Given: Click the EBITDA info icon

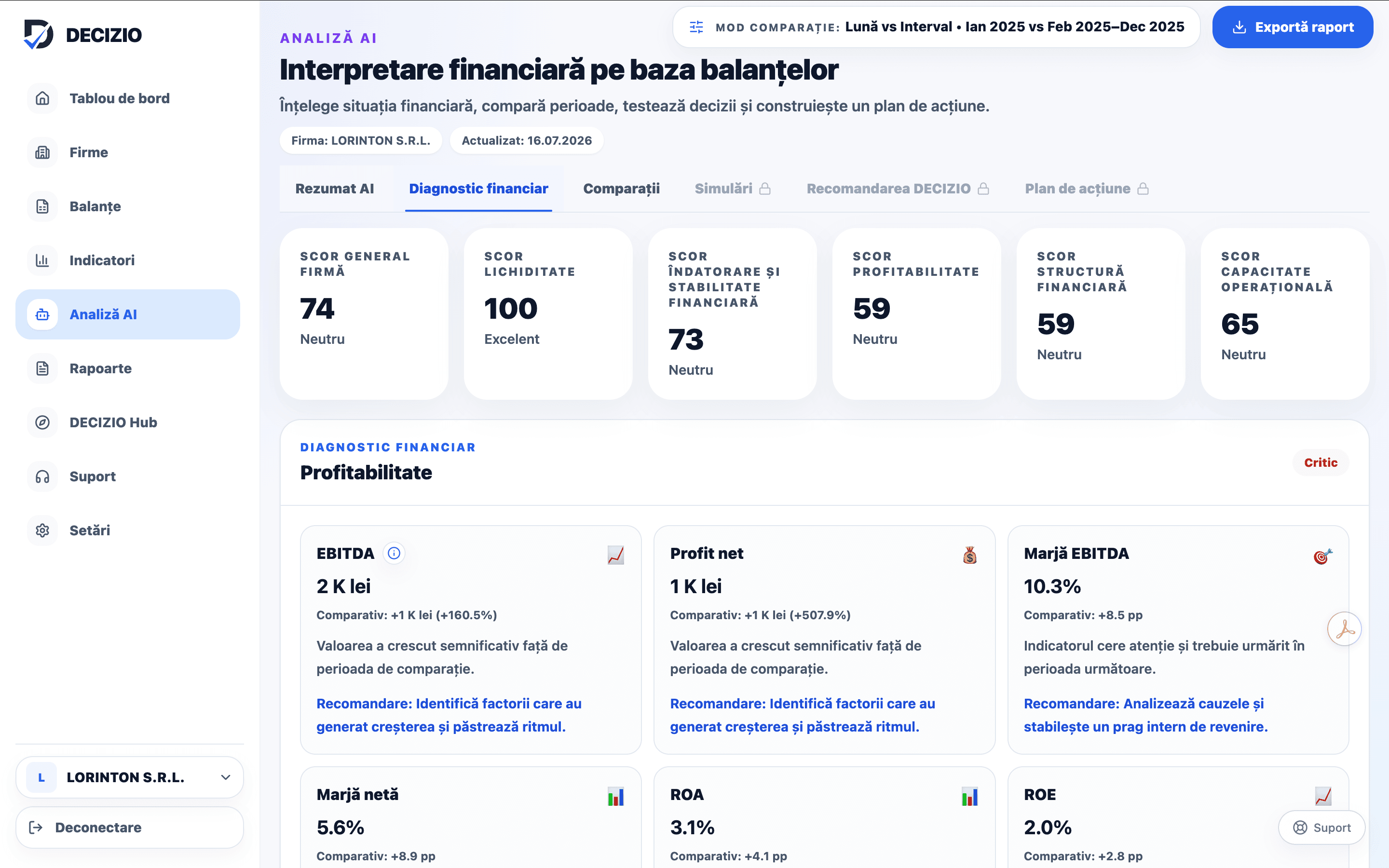Looking at the screenshot, I should (394, 553).
